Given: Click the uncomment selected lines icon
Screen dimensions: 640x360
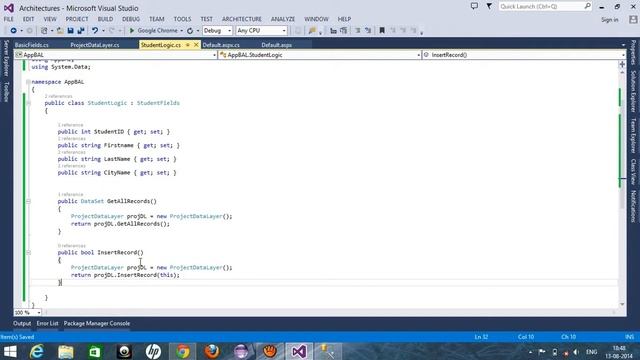Looking at the screenshot, I should click(x=368, y=31).
